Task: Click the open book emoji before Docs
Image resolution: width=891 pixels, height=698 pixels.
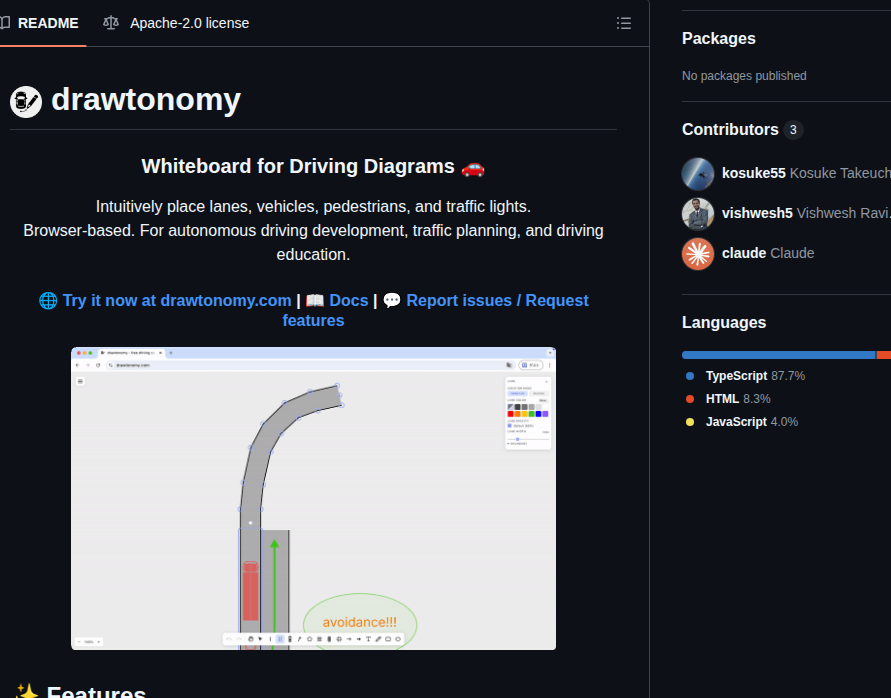Action: 315,300
